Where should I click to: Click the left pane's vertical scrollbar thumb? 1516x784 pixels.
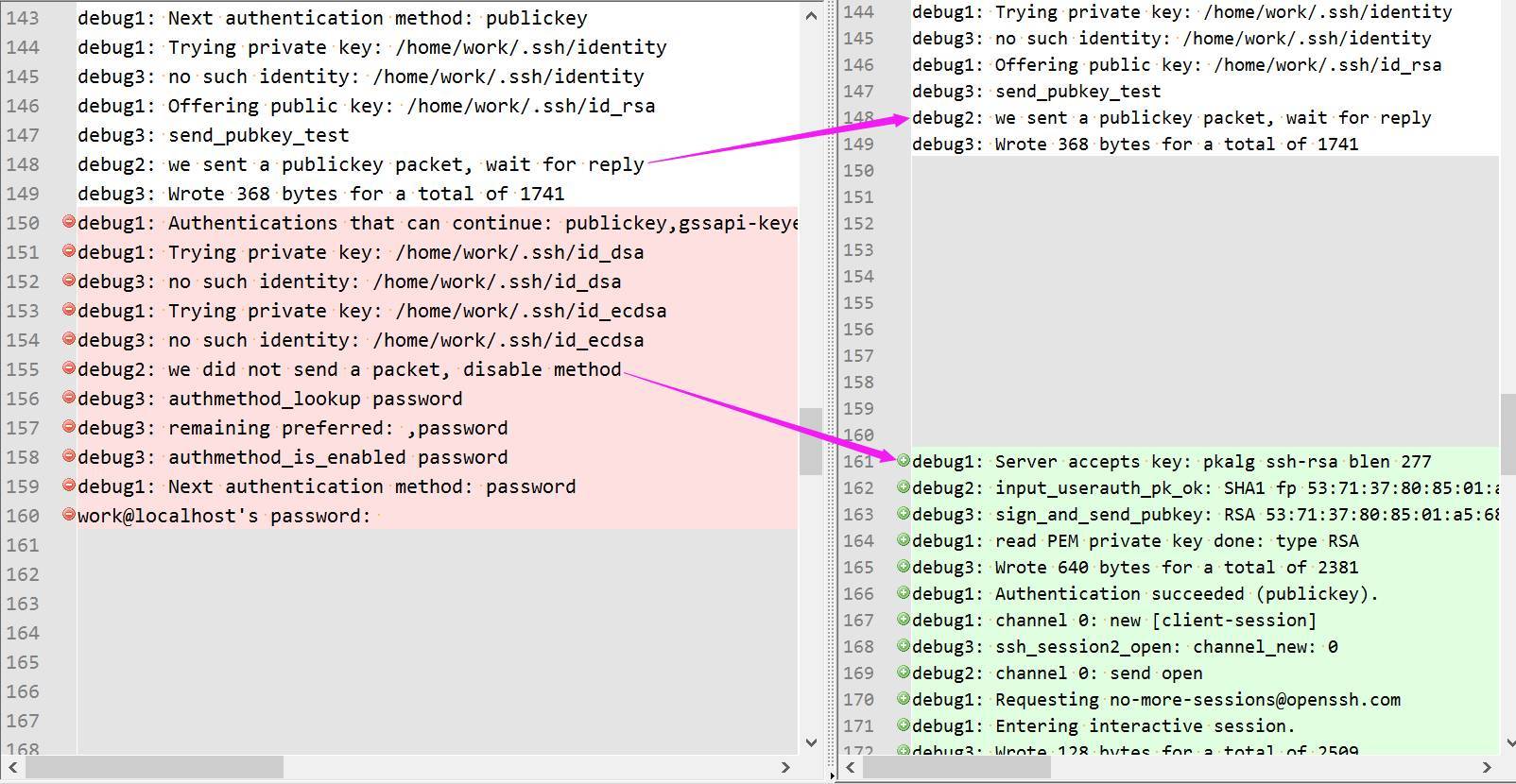[x=810, y=441]
